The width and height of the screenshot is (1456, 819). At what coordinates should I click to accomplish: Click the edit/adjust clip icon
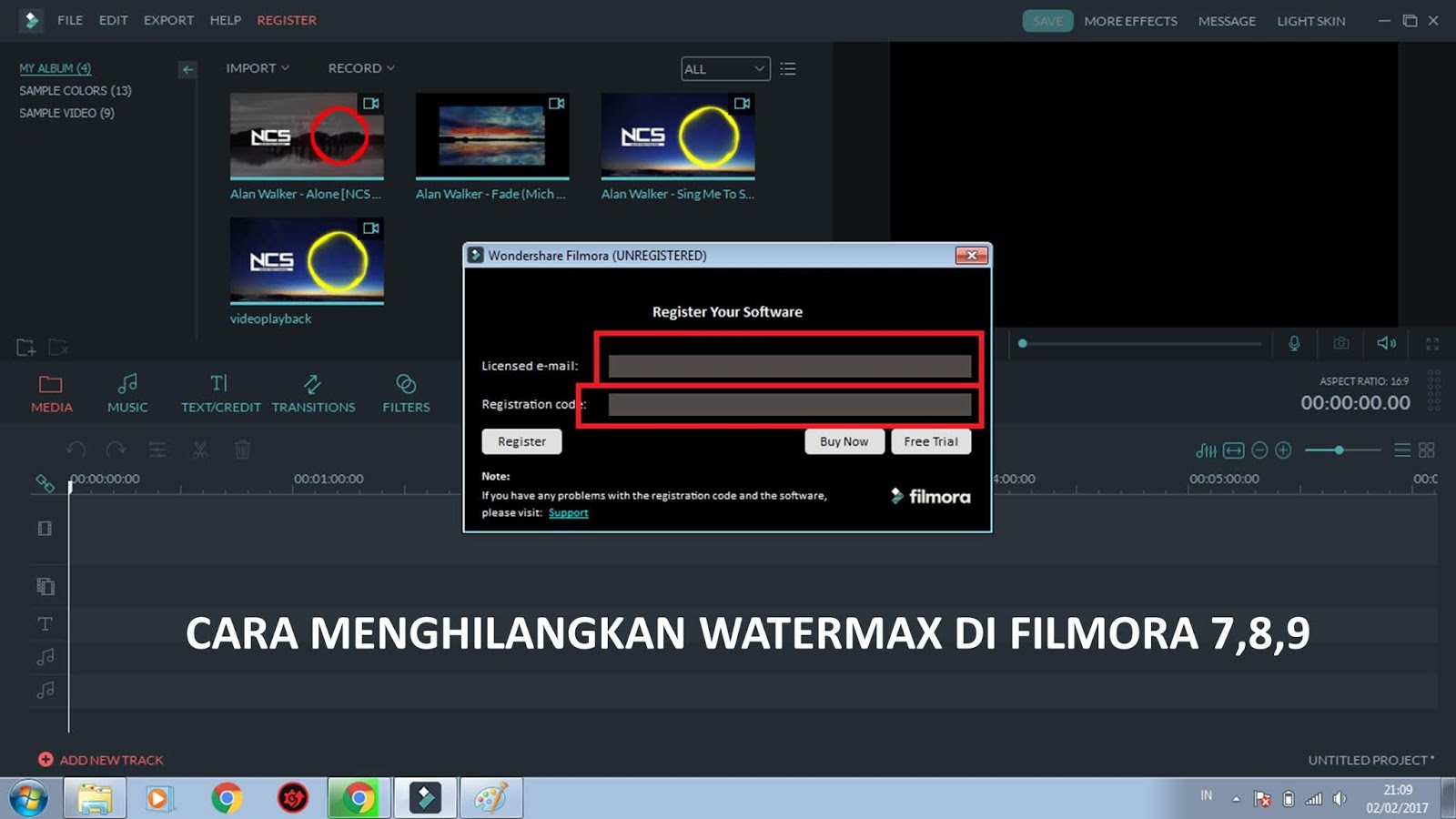coord(157,450)
